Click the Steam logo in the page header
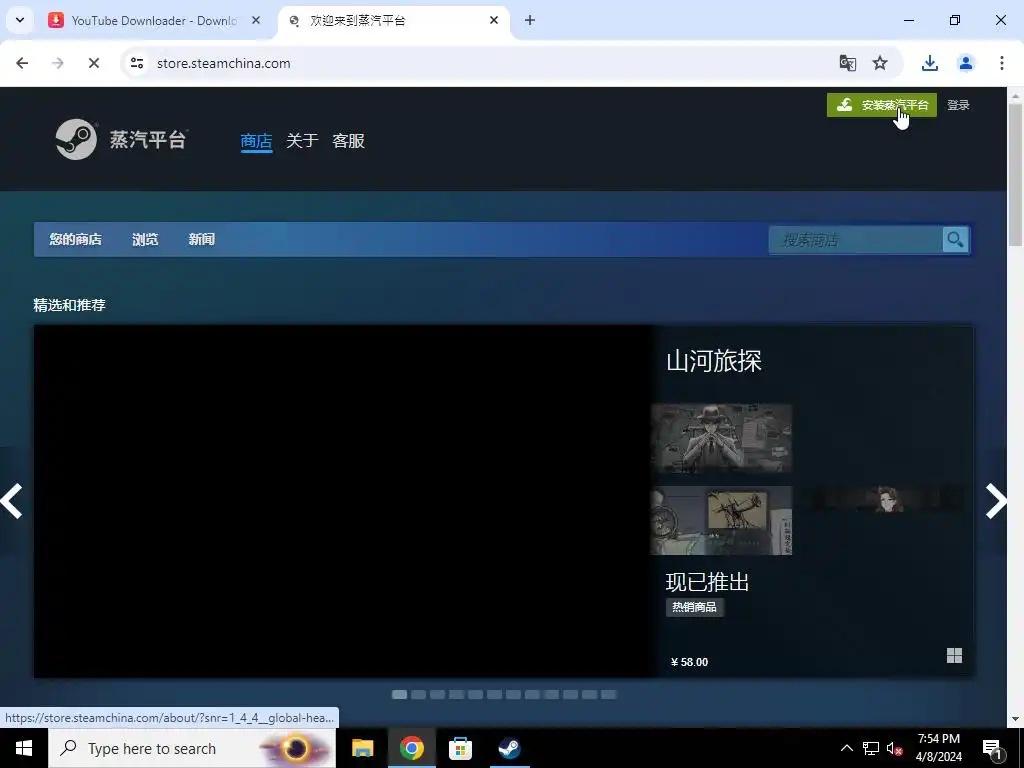 (x=121, y=139)
